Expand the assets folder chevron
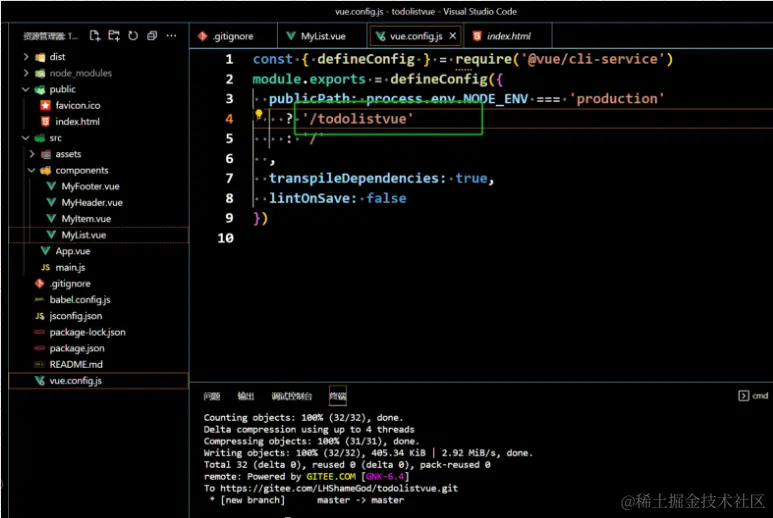 coord(32,154)
